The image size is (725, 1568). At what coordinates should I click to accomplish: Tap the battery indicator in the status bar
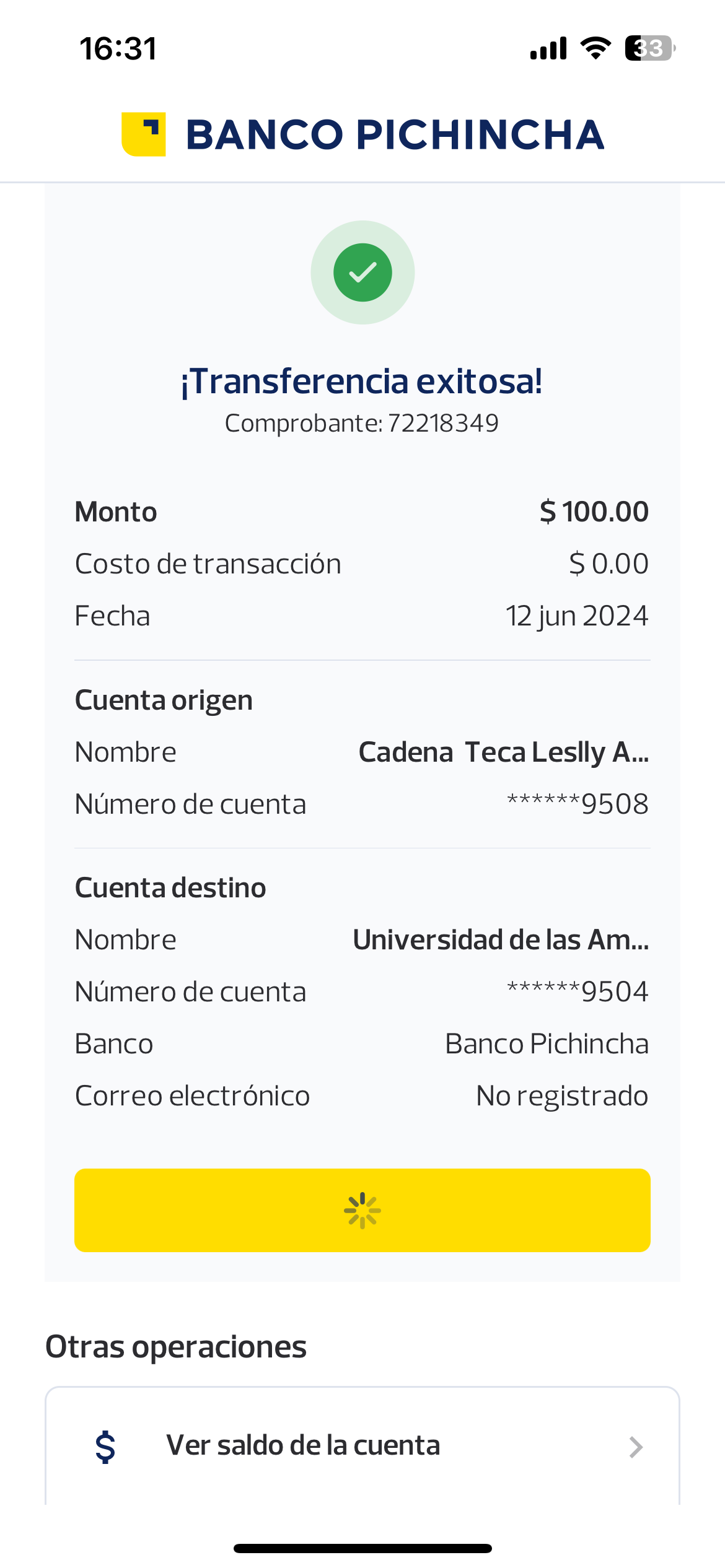(649, 48)
